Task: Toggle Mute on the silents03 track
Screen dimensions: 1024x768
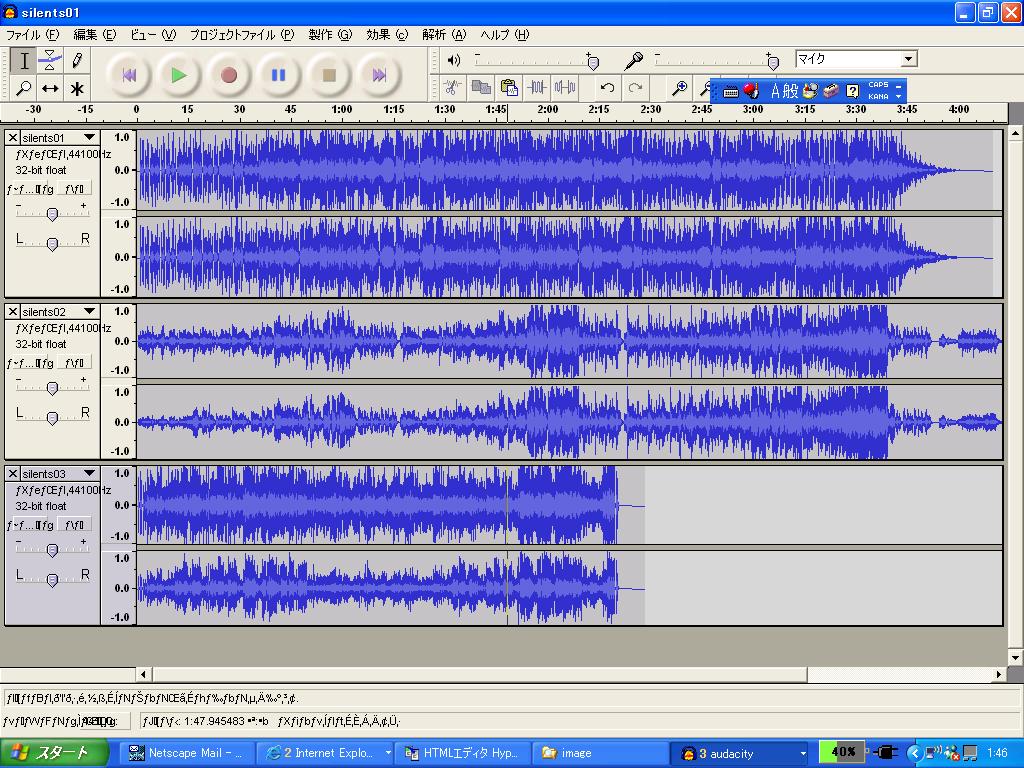Action: tap(31, 524)
